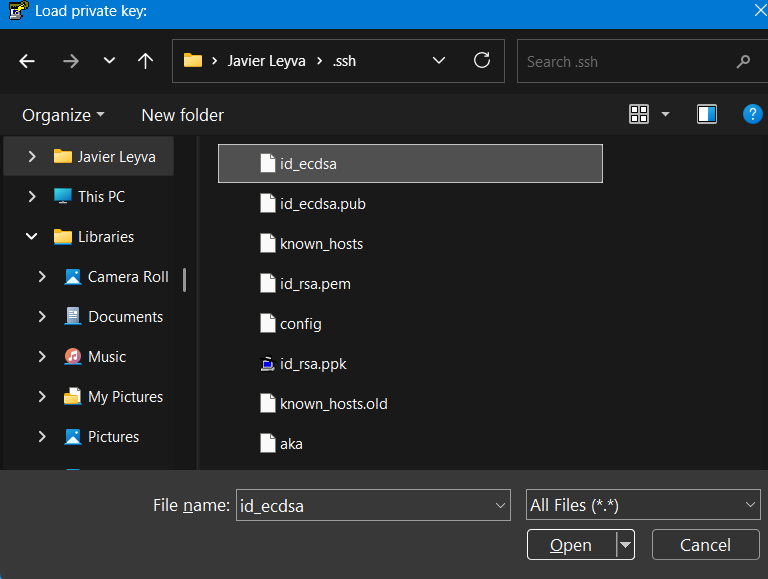Click New folder in the toolbar
Viewport: 768px width, 579px height.
tap(182, 115)
